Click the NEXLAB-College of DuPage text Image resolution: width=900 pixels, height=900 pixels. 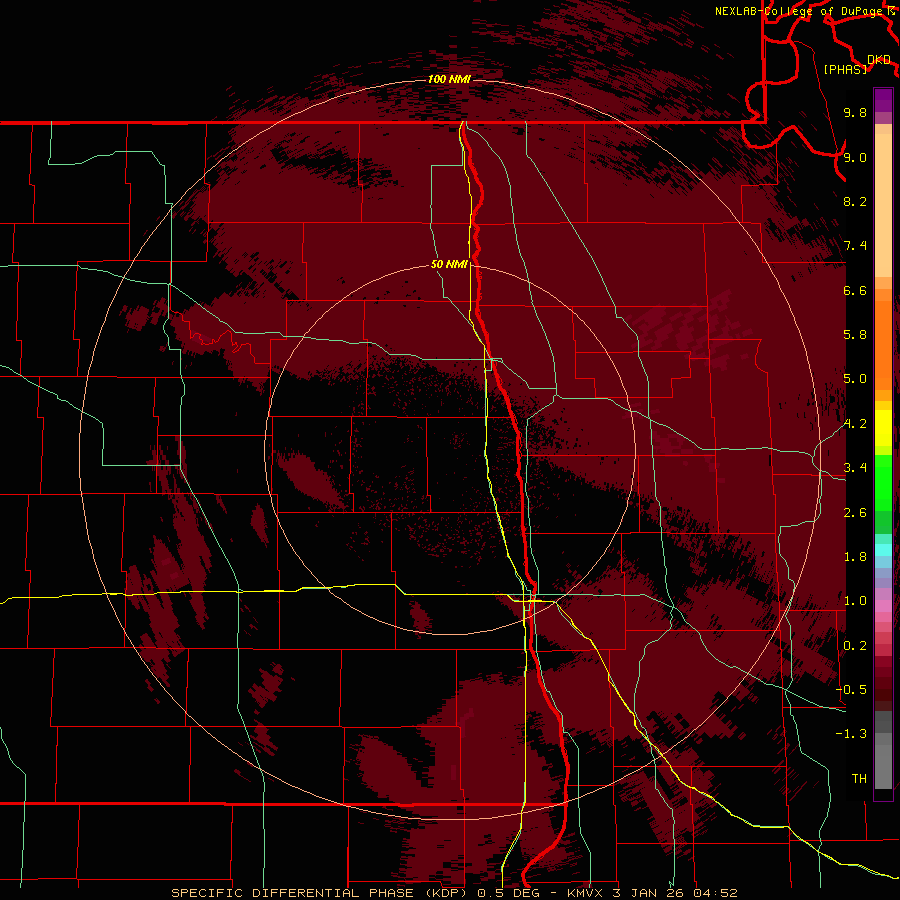[798, 11]
